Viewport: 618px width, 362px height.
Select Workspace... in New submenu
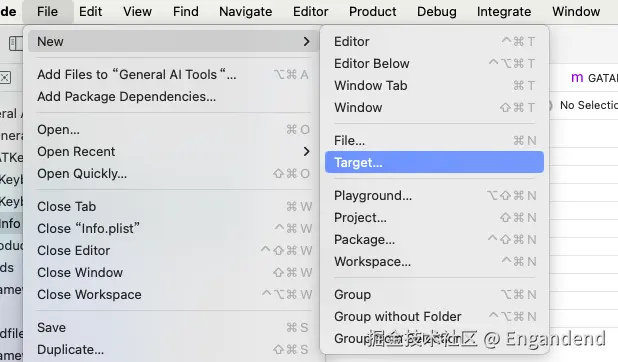[x=434, y=261]
